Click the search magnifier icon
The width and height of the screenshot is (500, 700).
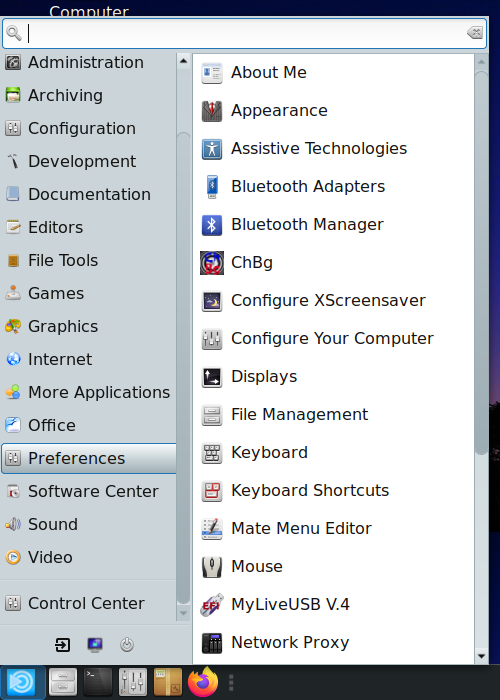pyautogui.click(x=14, y=33)
